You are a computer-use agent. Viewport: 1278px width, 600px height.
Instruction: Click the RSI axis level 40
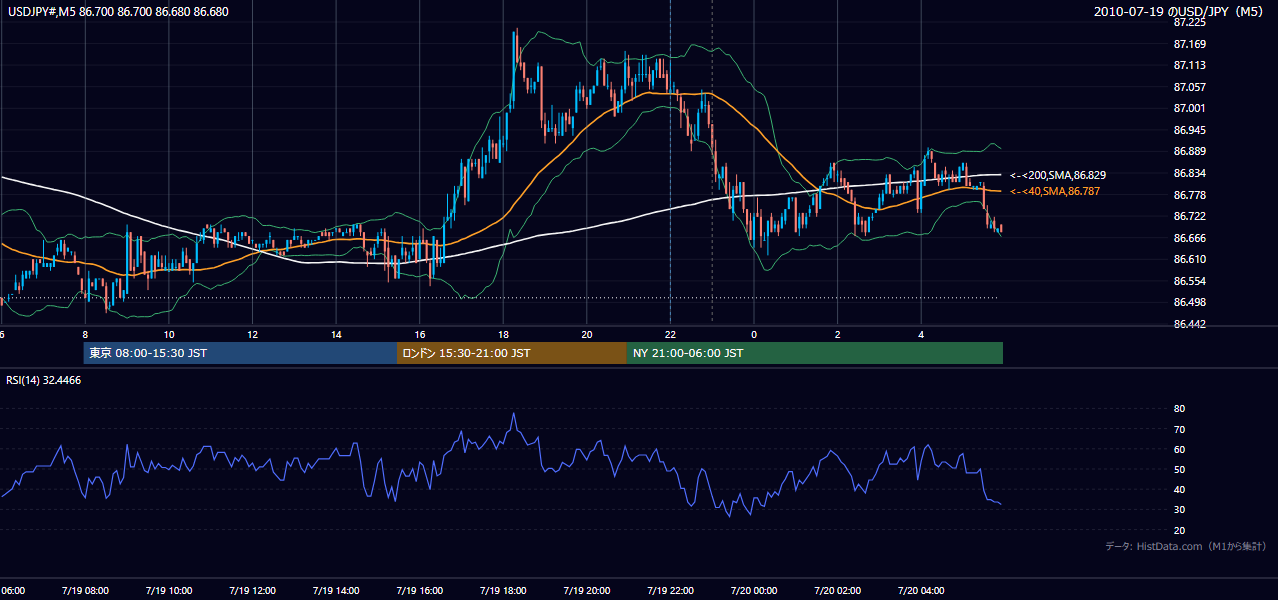1179,490
